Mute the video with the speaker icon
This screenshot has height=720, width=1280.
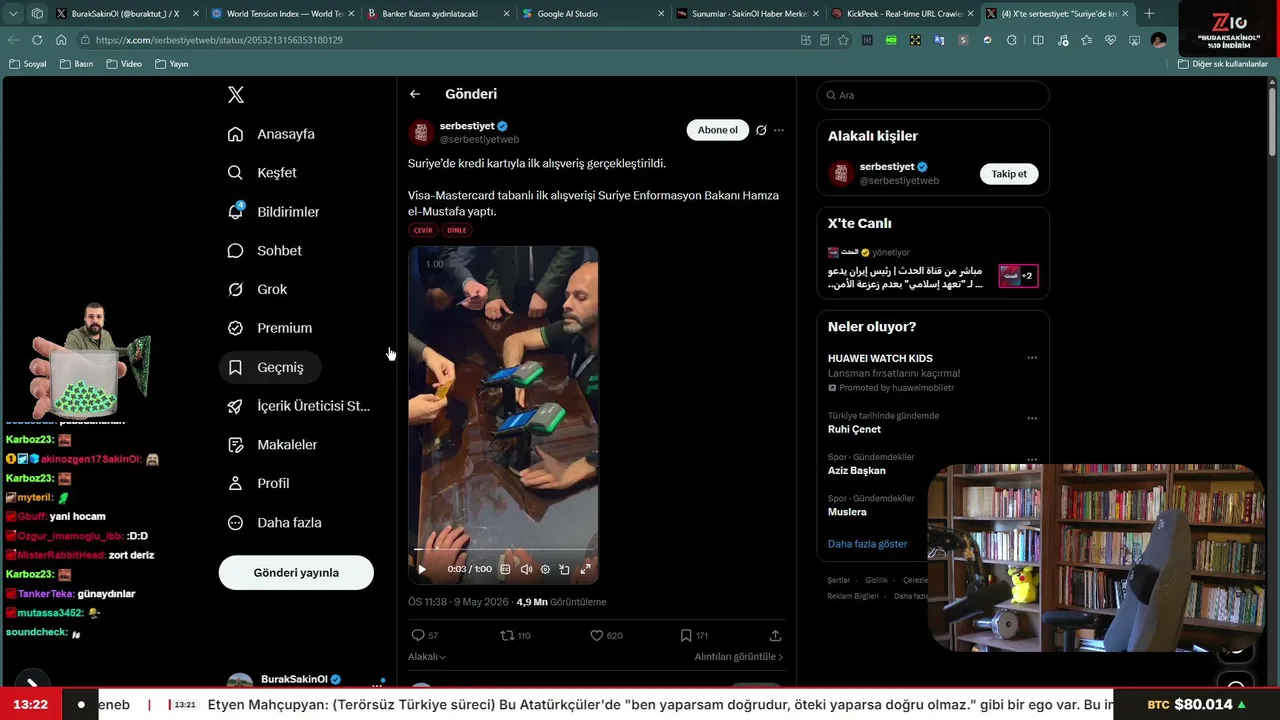click(526, 569)
